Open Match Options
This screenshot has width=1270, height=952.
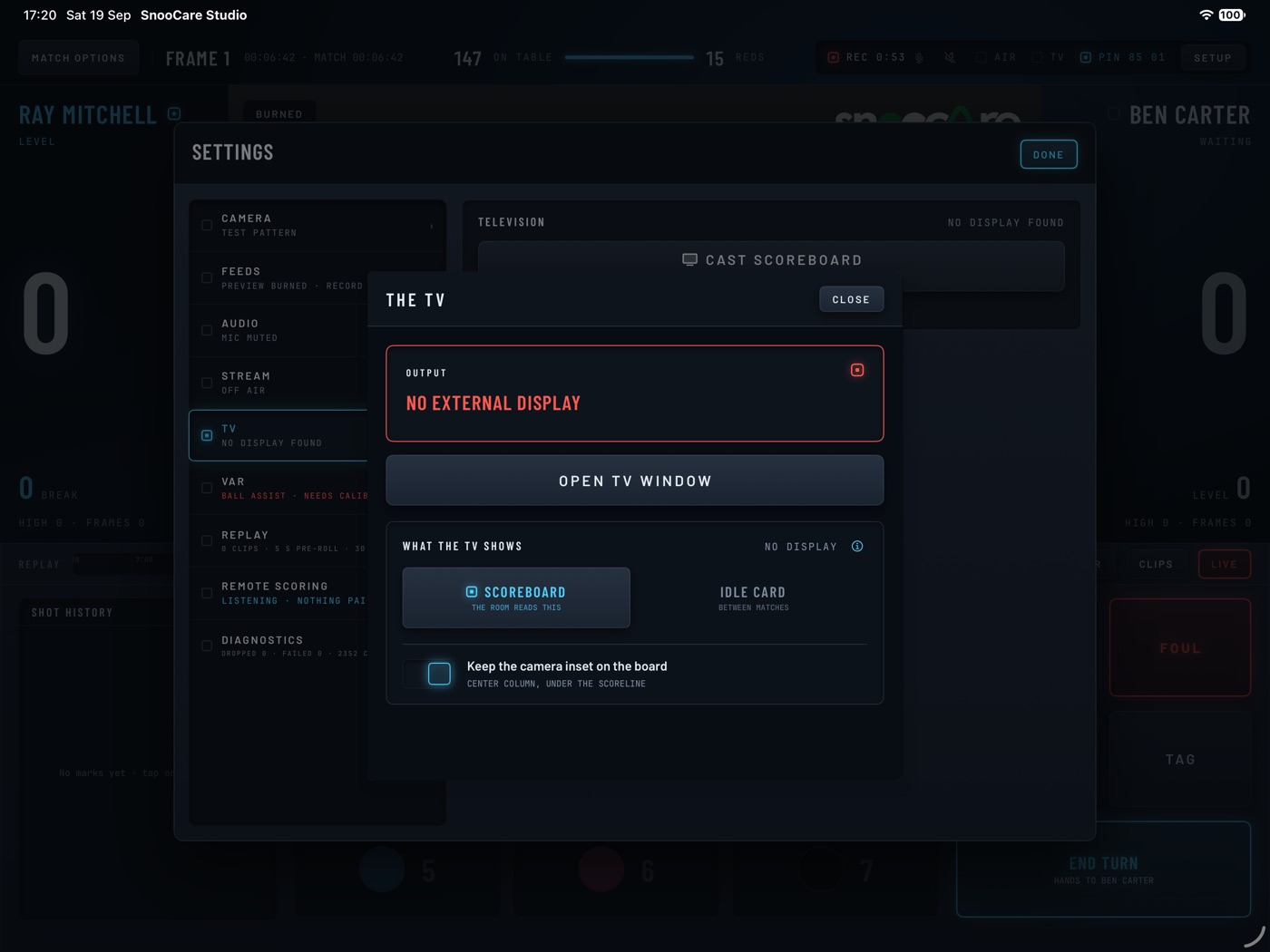click(x=78, y=58)
